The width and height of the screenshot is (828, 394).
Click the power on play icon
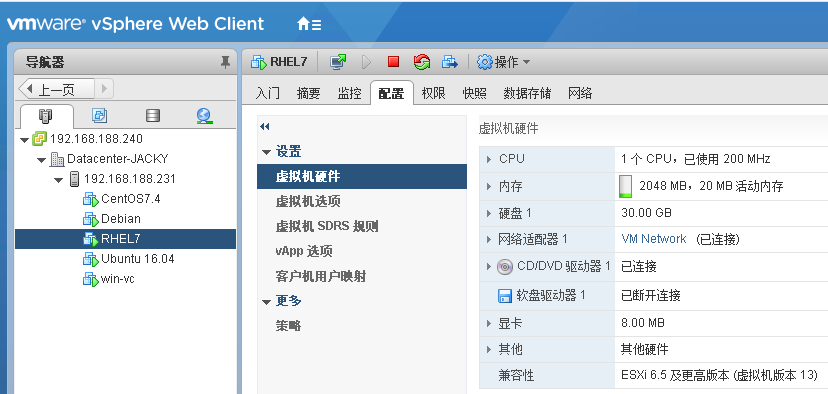366,62
